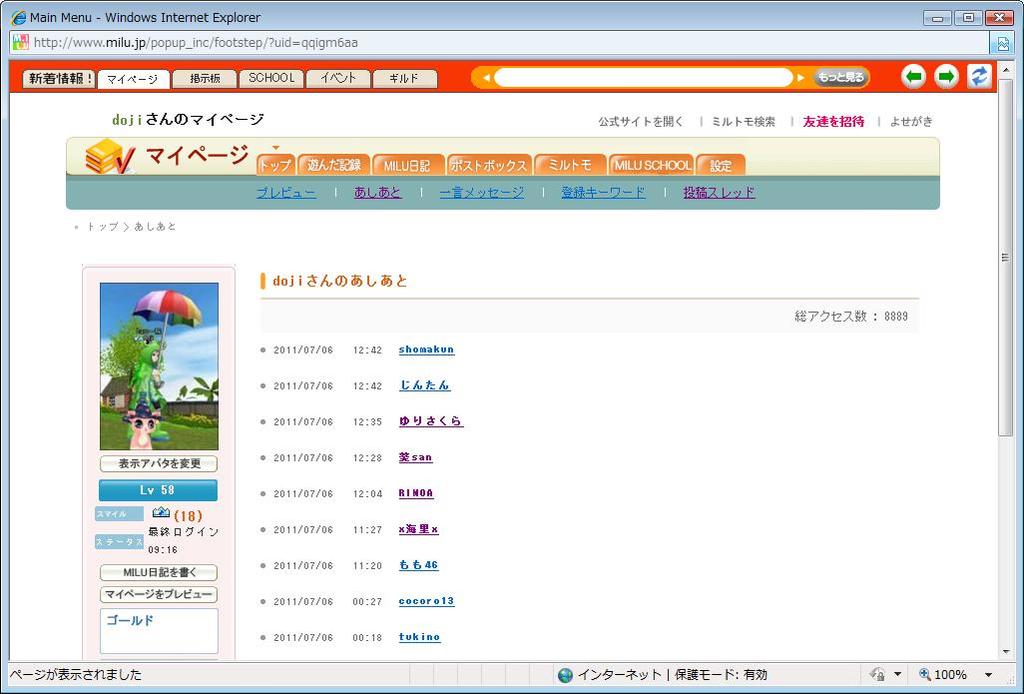Image resolution: width=1024 pixels, height=694 pixels.
Task: Open the 一言メッセージ link
Action: click(x=481, y=193)
